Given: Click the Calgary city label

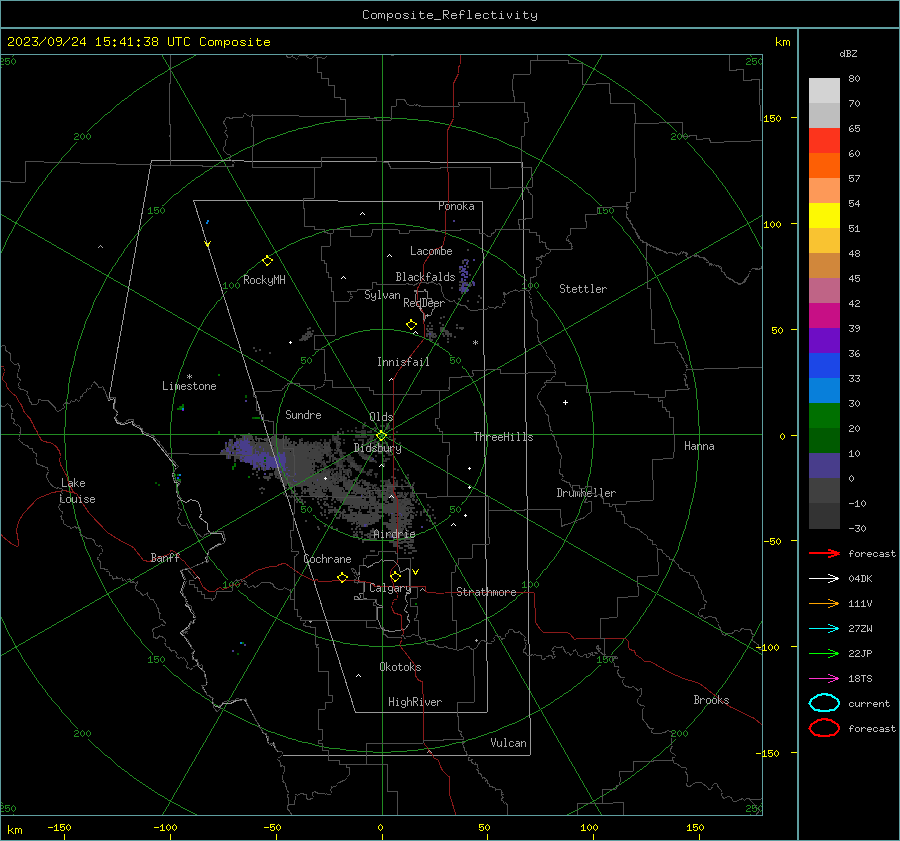Looking at the screenshot, I should pos(390,588).
